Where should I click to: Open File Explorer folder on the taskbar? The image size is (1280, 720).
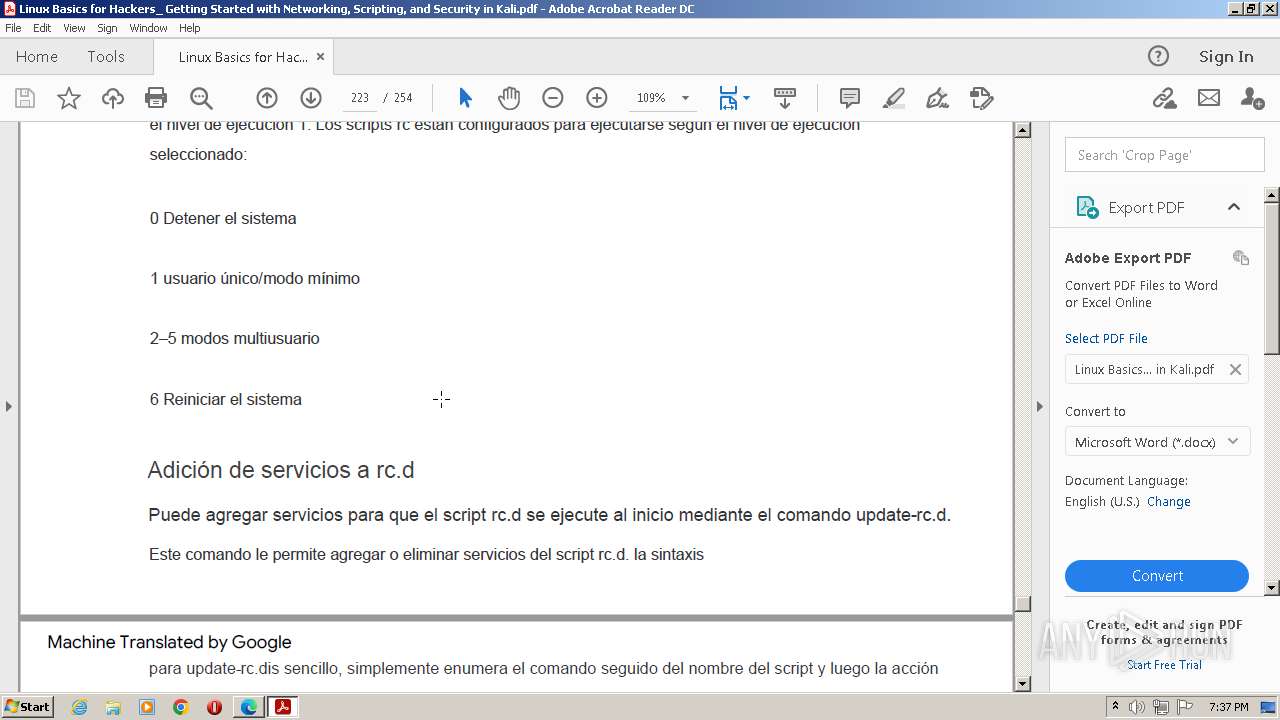pos(113,707)
